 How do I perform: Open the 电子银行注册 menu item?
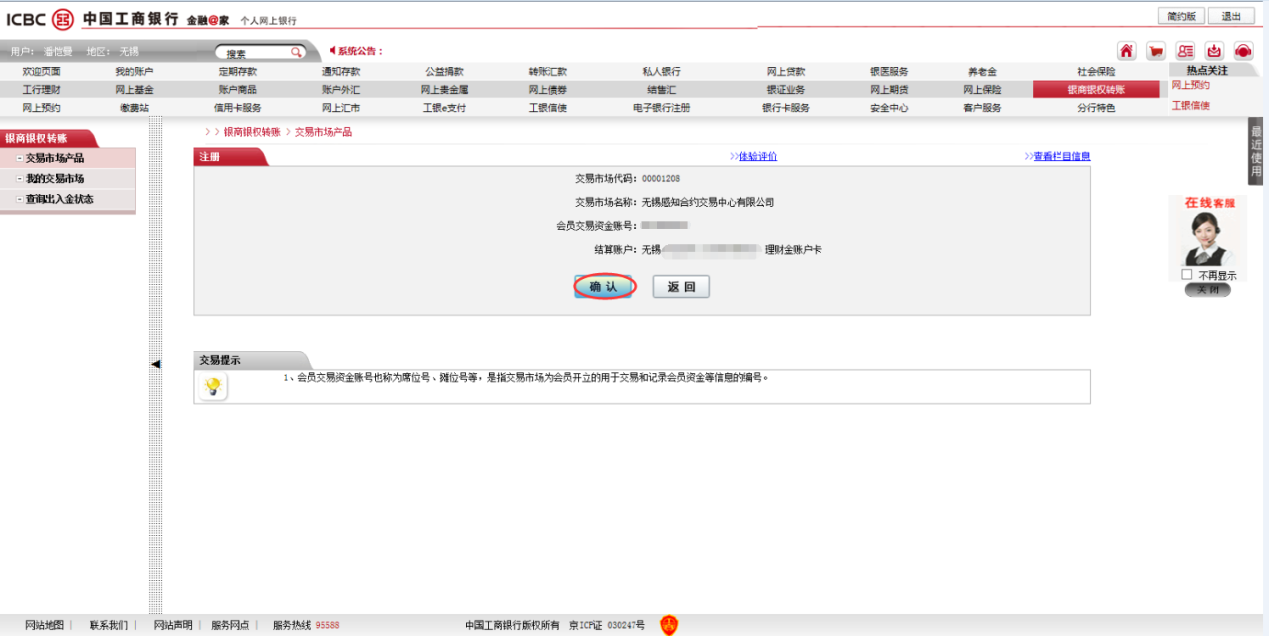pyautogui.click(x=662, y=108)
